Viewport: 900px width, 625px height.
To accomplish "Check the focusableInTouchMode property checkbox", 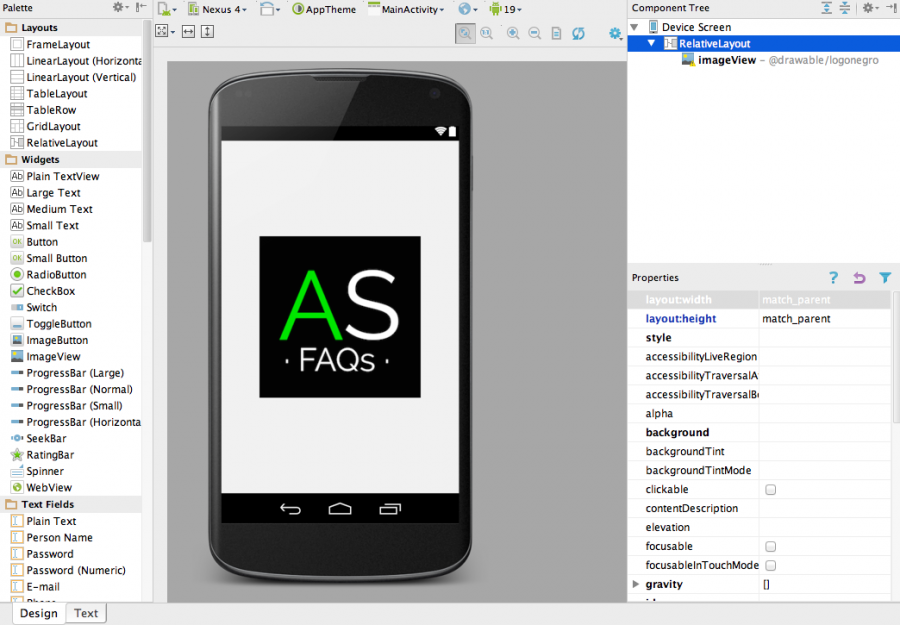I will (770, 565).
